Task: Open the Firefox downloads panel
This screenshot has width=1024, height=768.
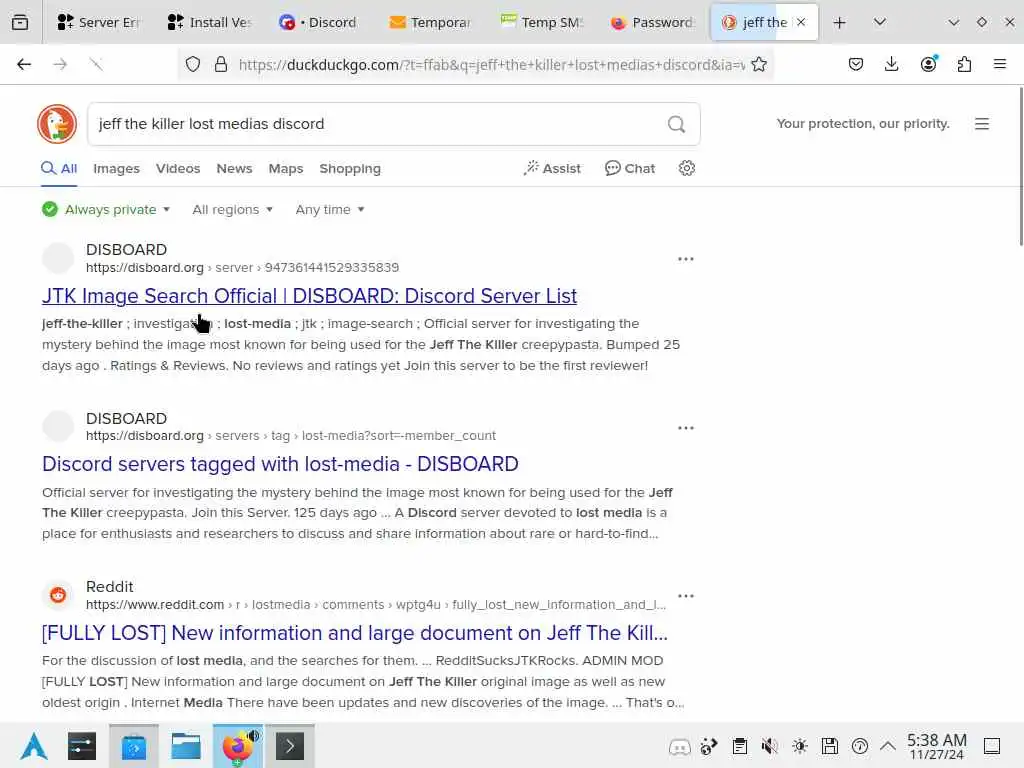Action: [x=891, y=64]
